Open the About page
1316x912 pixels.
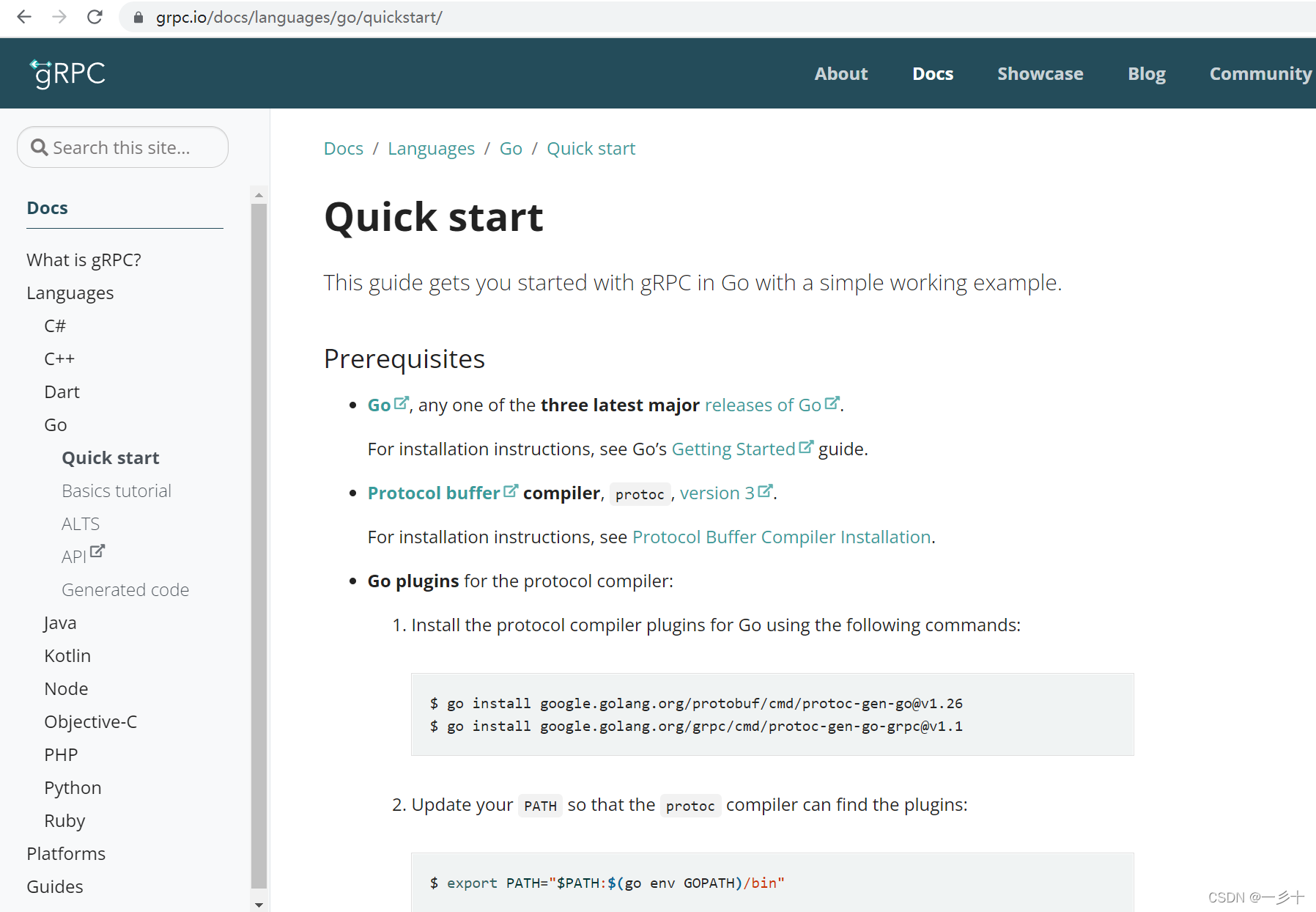click(840, 73)
